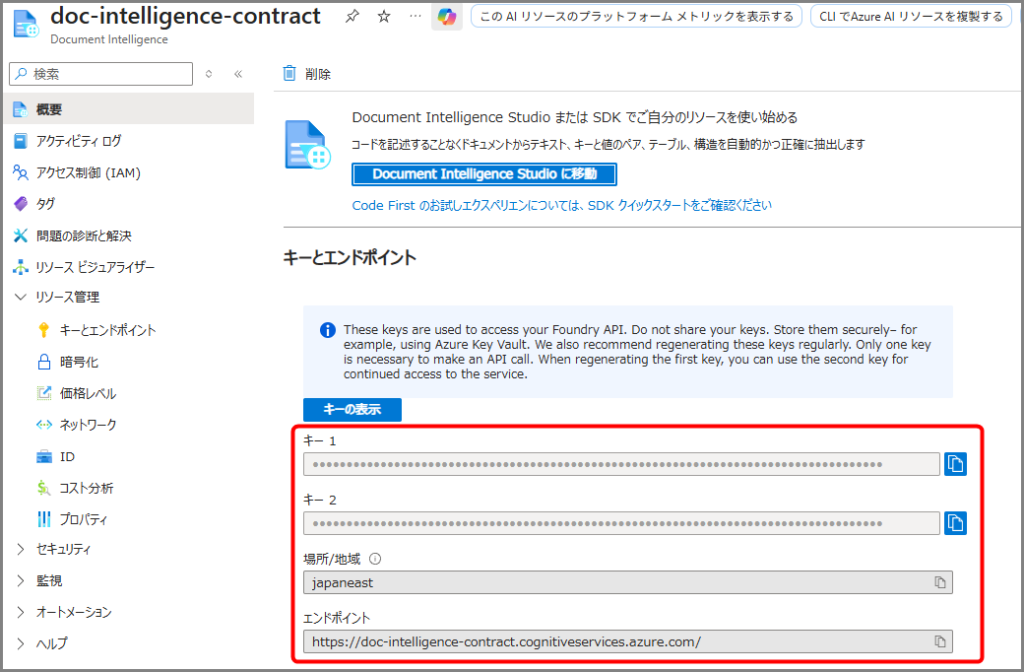Open the Copilot icon in header
The image size is (1024, 672).
pos(447,17)
